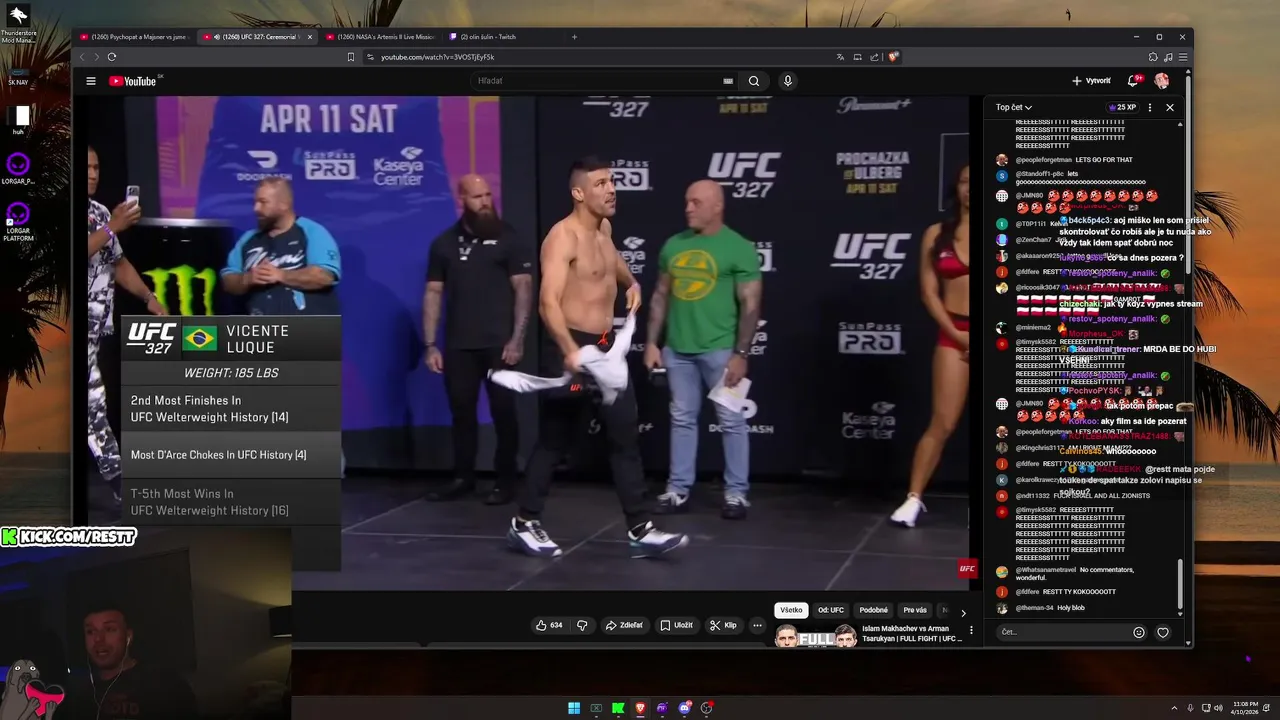Go back in browser history
Screen dimensions: 1280x720
84,57
